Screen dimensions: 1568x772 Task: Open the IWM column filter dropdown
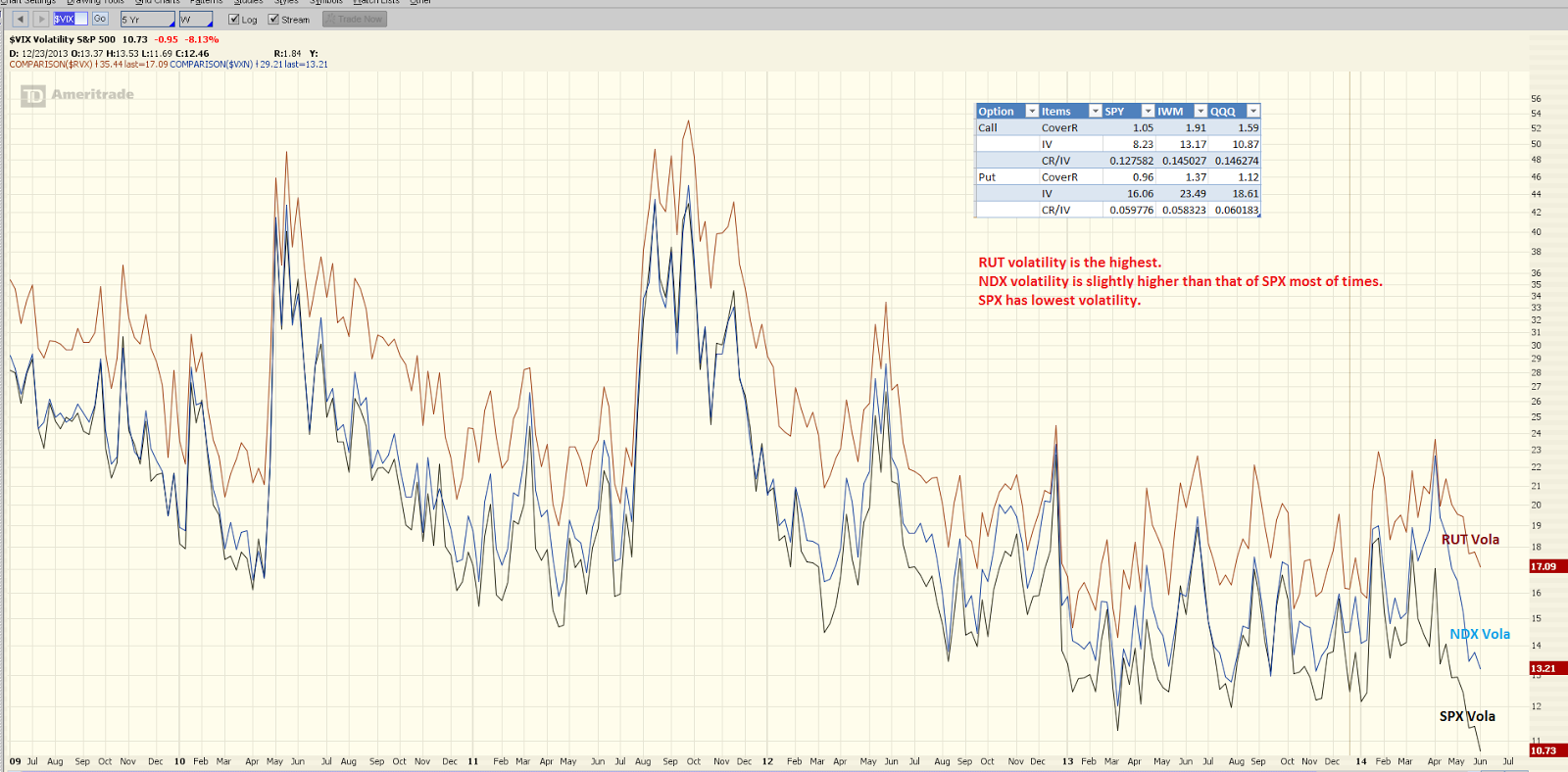point(1200,112)
